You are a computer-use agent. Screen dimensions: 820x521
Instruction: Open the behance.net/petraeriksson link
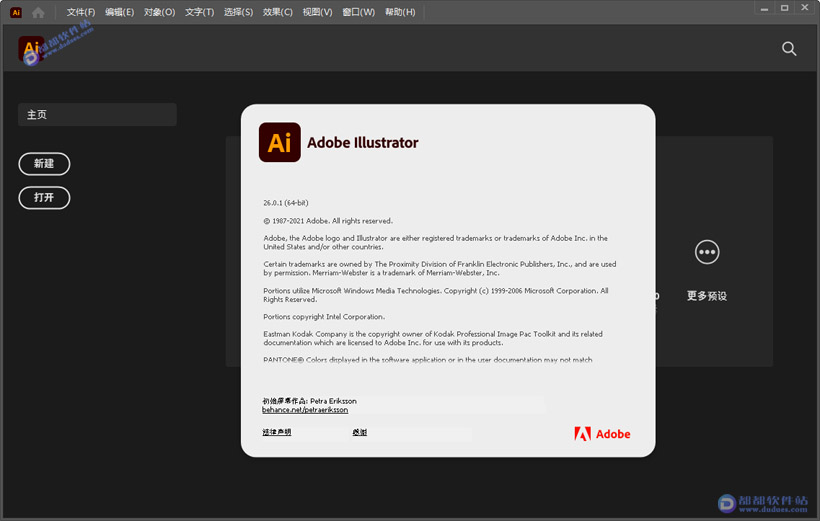[305, 410]
